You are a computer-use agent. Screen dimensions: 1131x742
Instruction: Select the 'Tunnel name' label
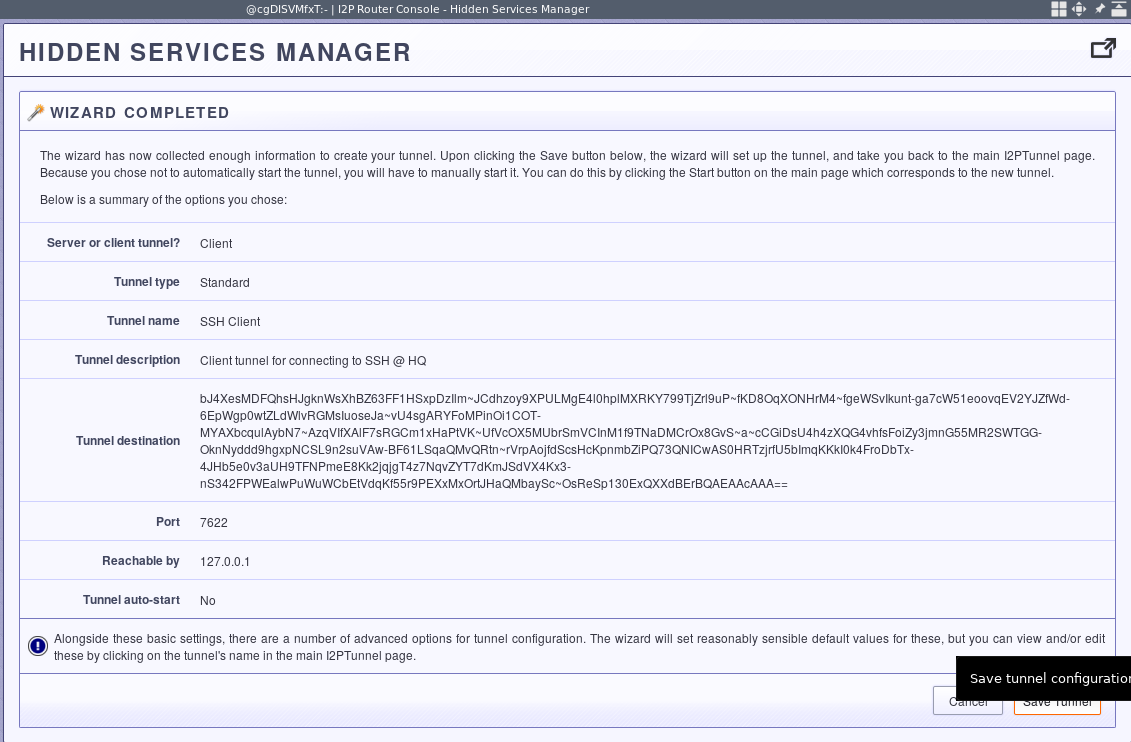[x=143, y=321]
